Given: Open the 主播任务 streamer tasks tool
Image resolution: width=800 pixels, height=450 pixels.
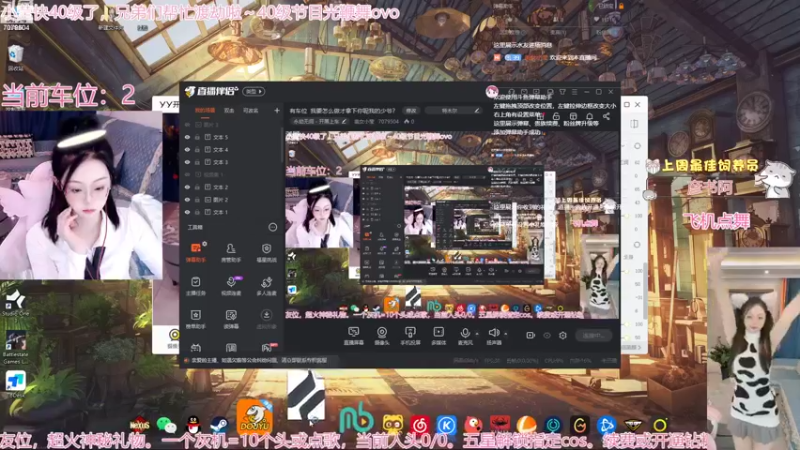Looking at the screenshot, I should [x=195, y=286].
